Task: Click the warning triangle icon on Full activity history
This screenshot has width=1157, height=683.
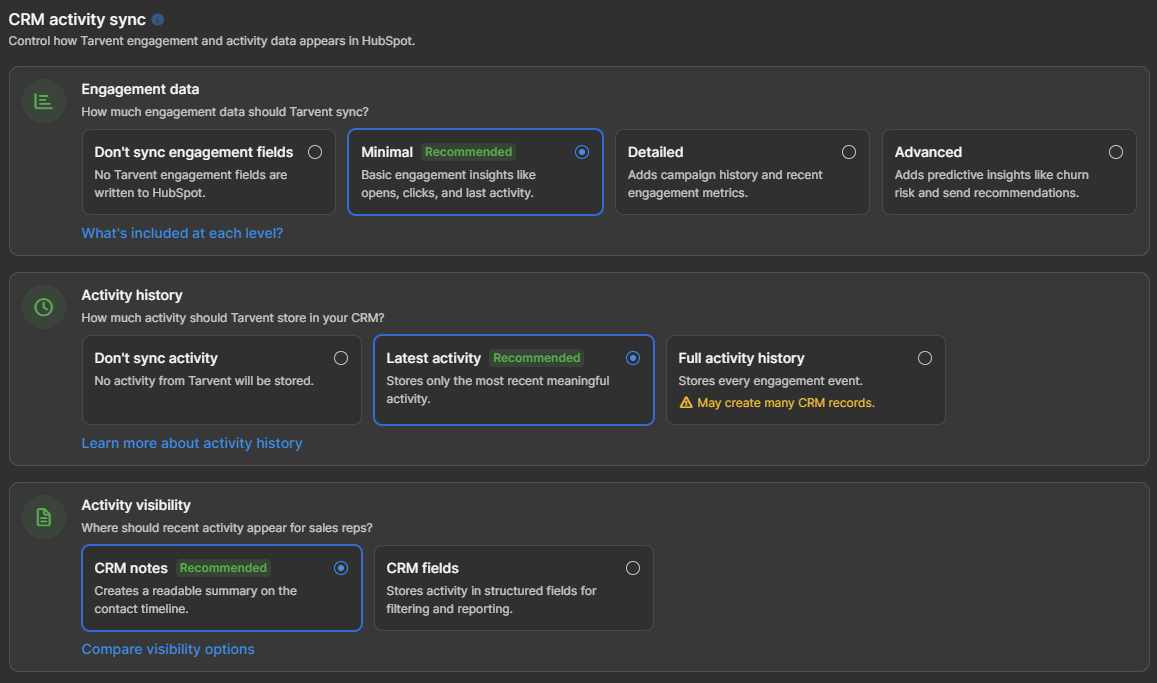Action: tap(685, 403)
